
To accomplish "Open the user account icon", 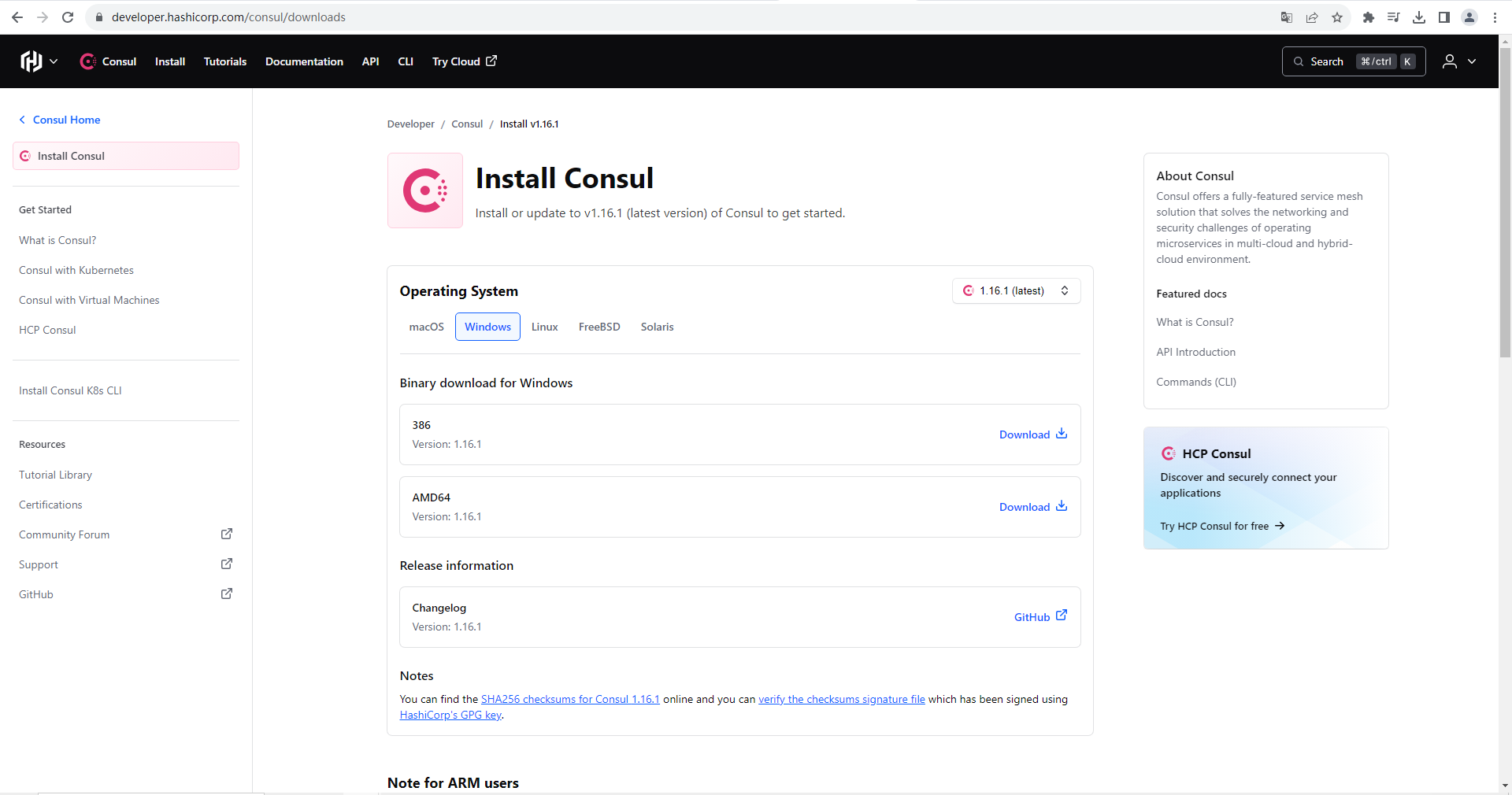I will [x=1449, y=61].
